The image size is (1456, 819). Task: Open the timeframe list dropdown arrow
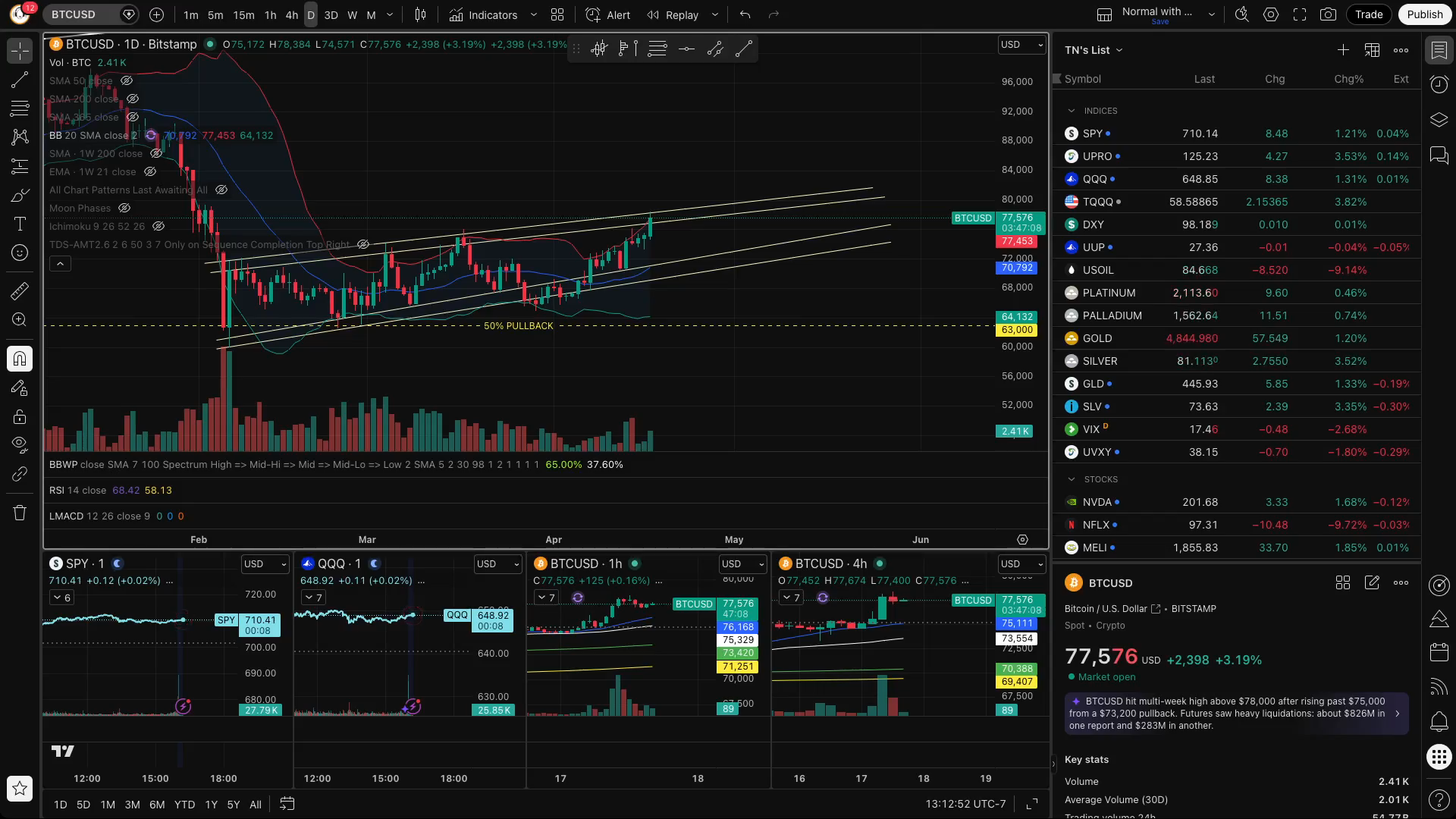tap(390, 14)
